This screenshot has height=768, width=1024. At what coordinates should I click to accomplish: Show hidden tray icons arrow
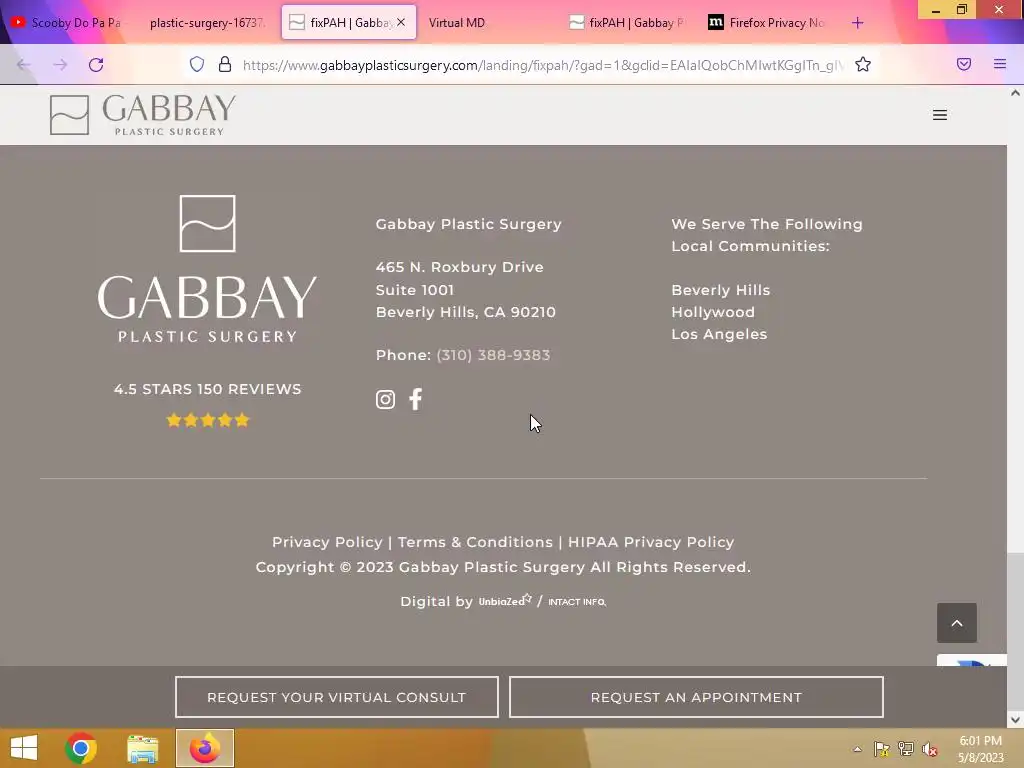coord(857,750)
